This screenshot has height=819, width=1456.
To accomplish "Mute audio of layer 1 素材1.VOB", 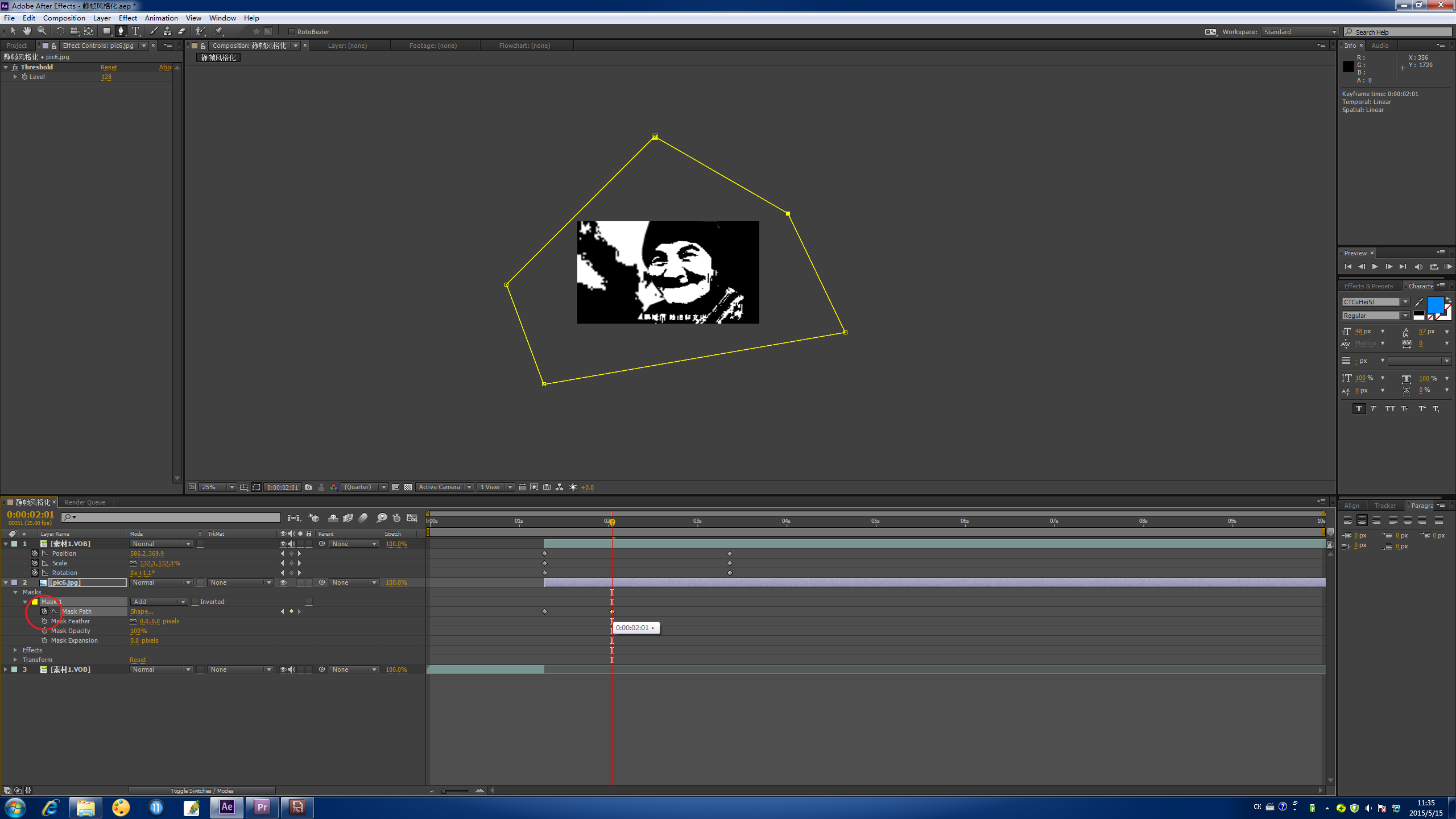I will click(x=292, y=544).
